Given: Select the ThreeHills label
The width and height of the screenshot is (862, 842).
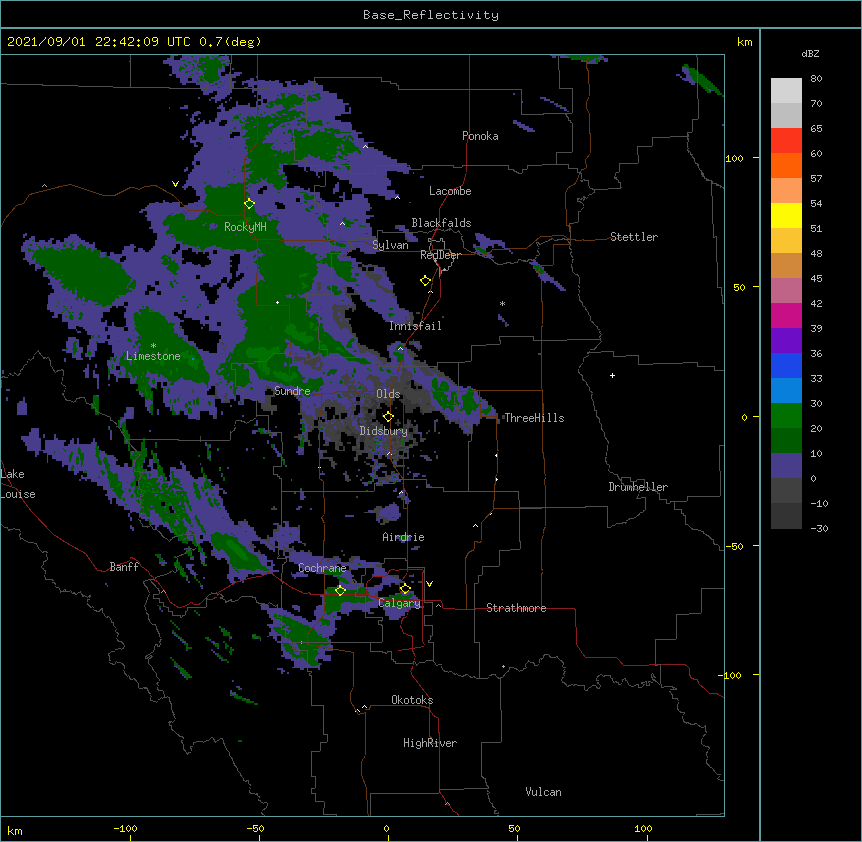Looking at the screenshot, I should point(534,418).
